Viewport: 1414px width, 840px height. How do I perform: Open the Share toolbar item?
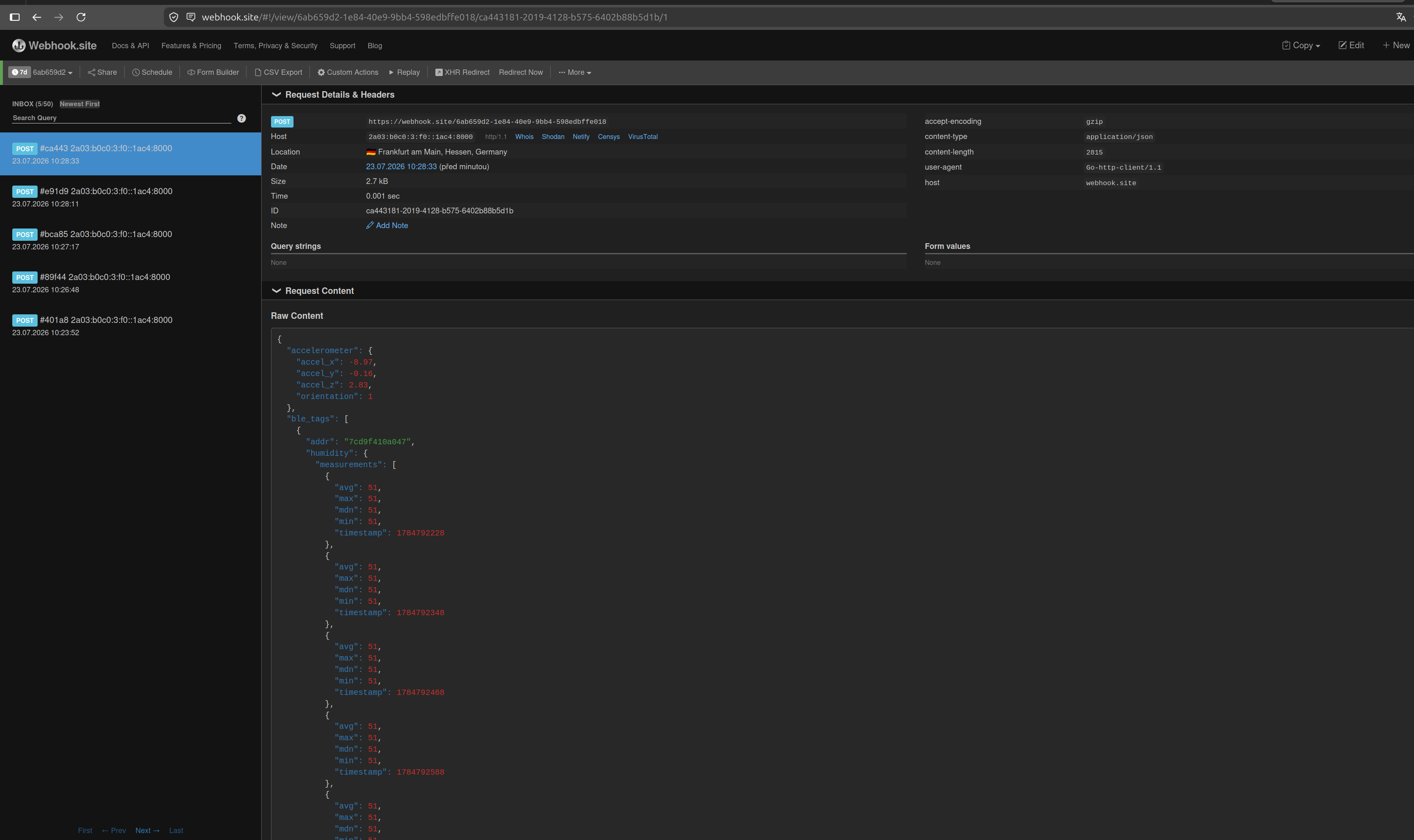pyautogui.click(x=103, y=72)
